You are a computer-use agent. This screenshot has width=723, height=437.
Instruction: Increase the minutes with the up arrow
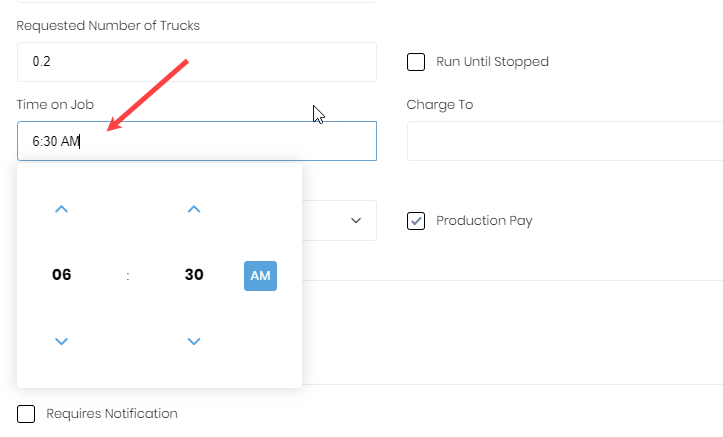tap(194, 209)
